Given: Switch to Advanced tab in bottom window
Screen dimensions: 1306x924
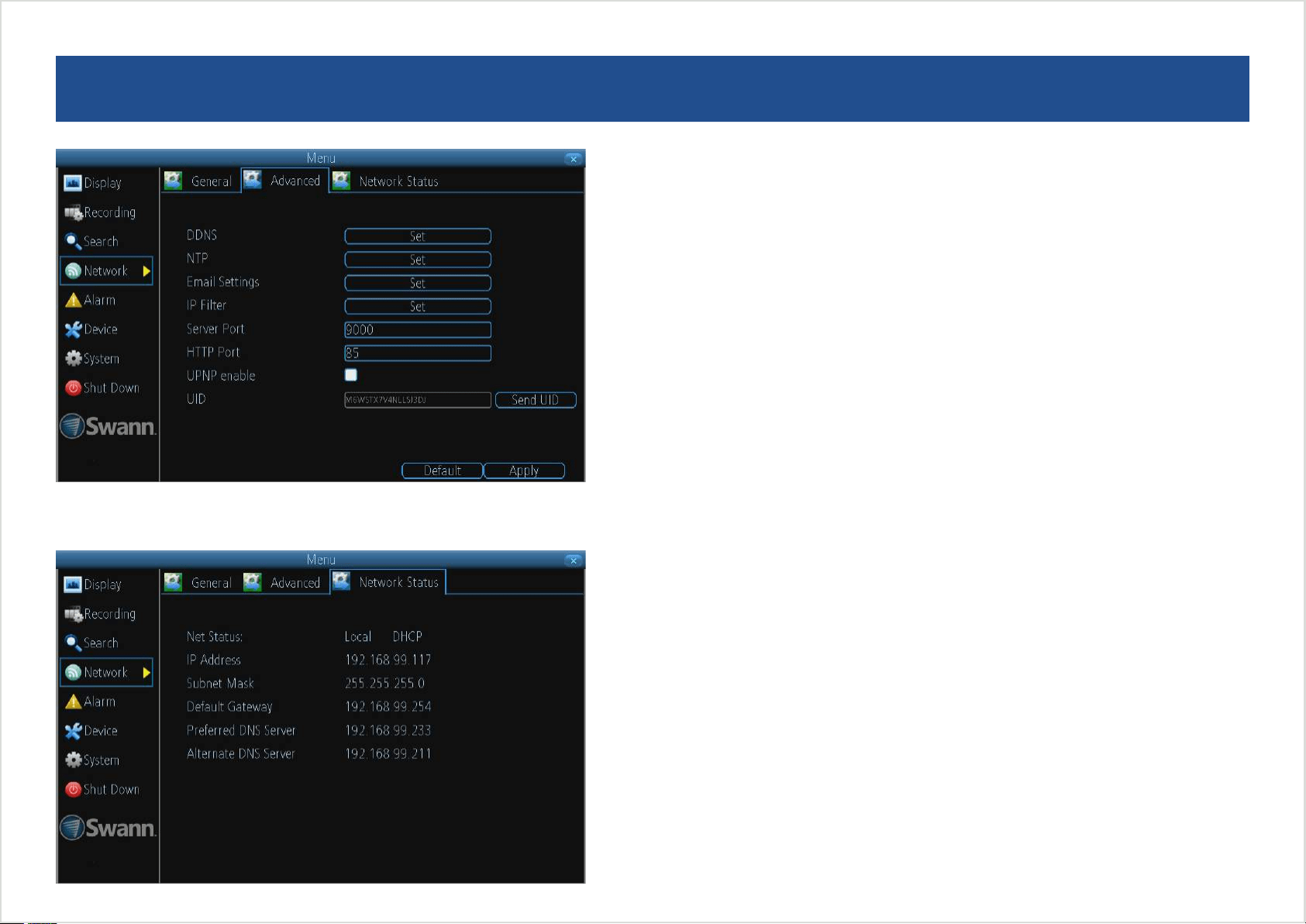Looking at the screenshot, I should pyautogui.click(x=284, y=583).
